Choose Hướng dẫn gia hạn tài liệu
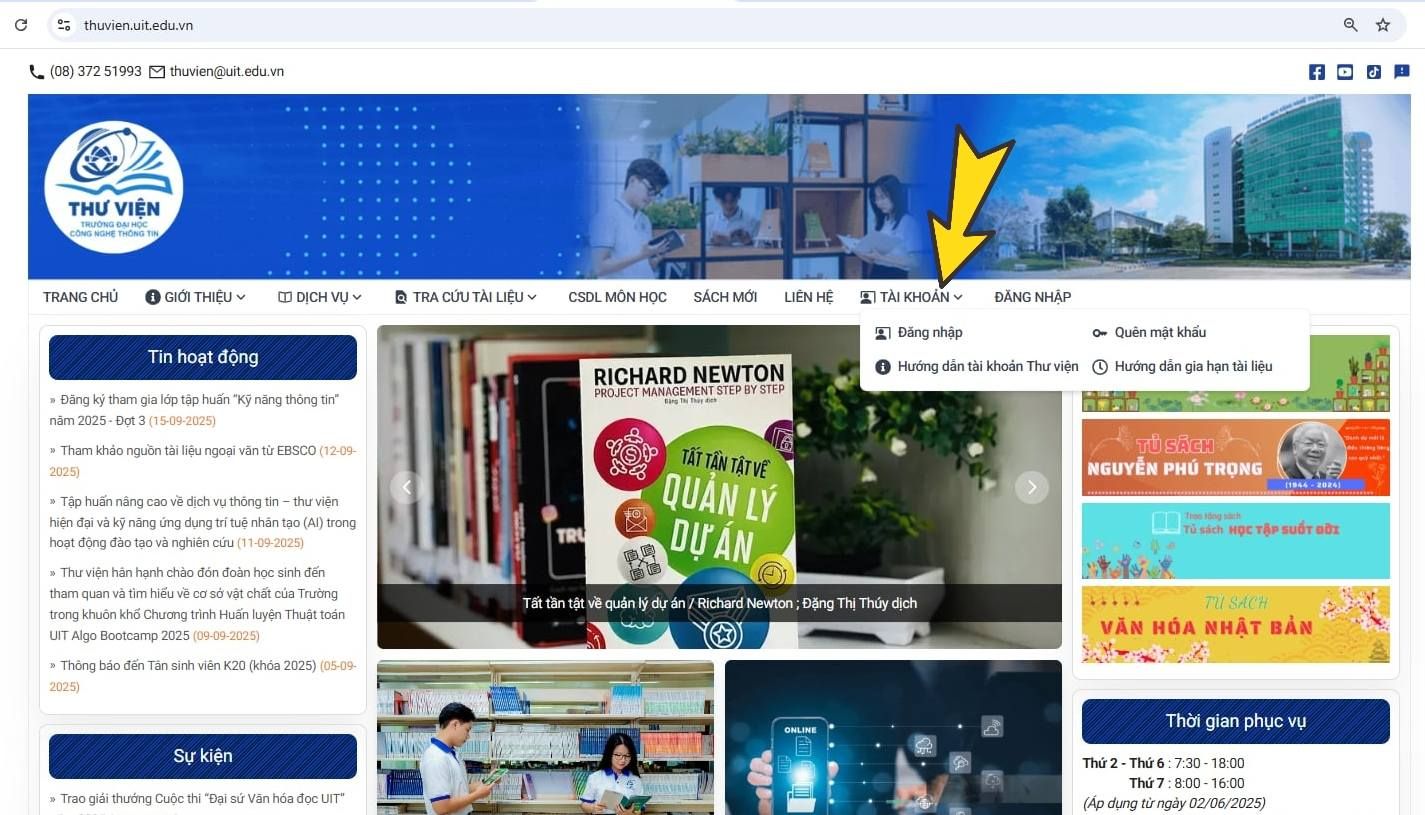Screen dimensions: 1425x815 (x=1193, y=367)
